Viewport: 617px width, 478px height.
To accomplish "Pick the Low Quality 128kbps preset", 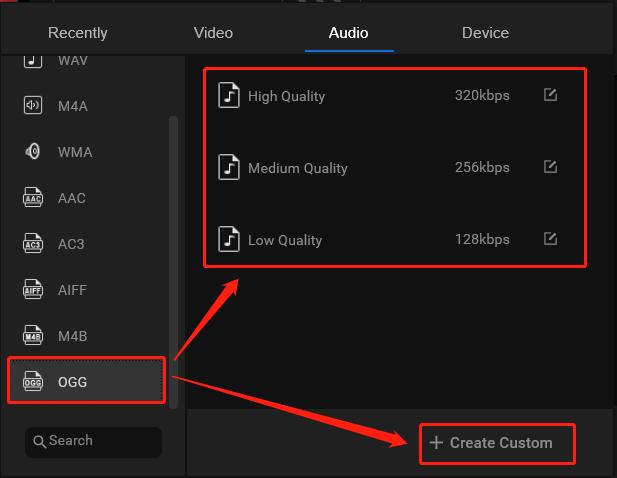I will pos(395,239).
